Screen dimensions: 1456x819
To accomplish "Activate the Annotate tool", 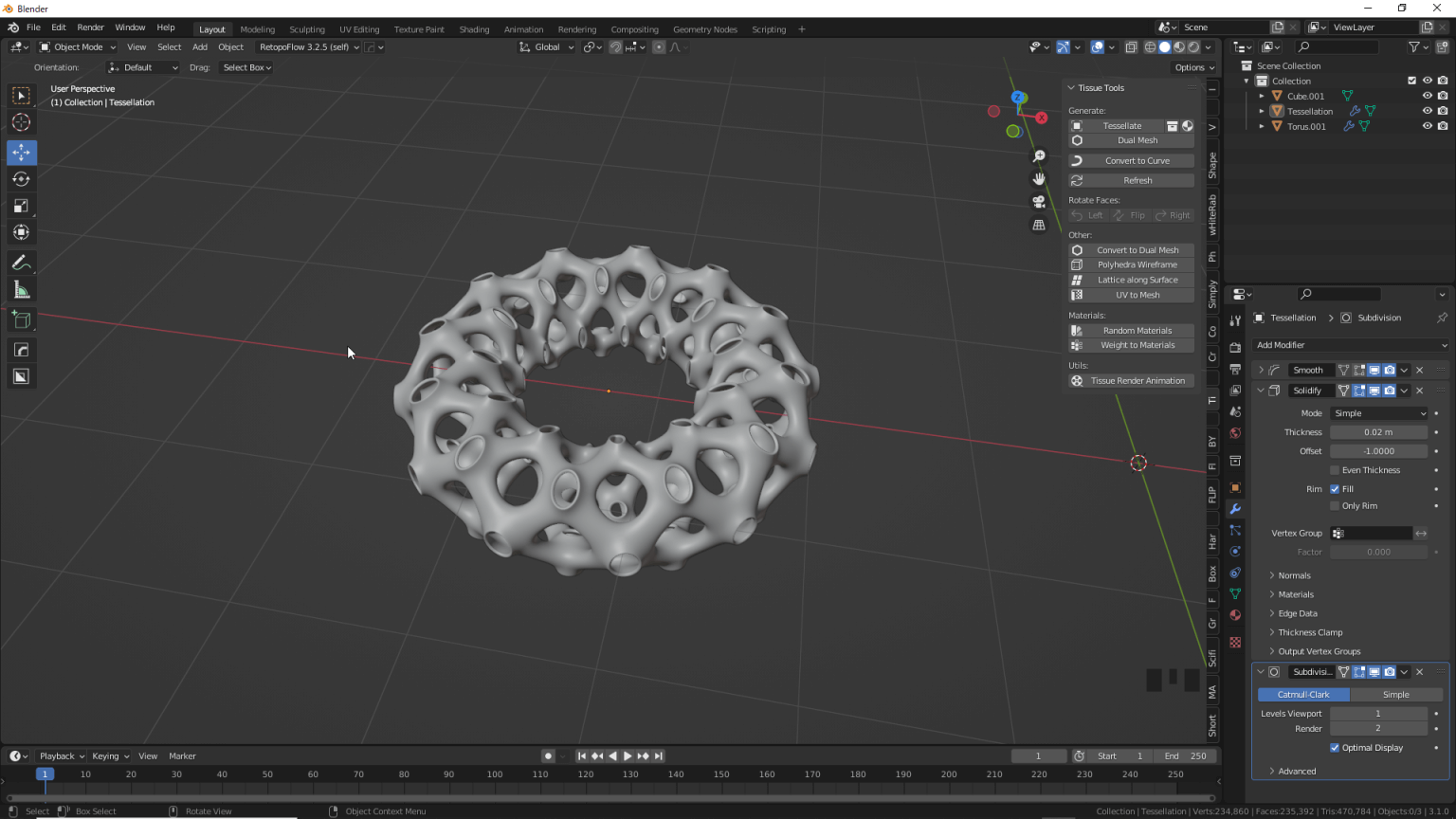I will [x=20, y=263].
